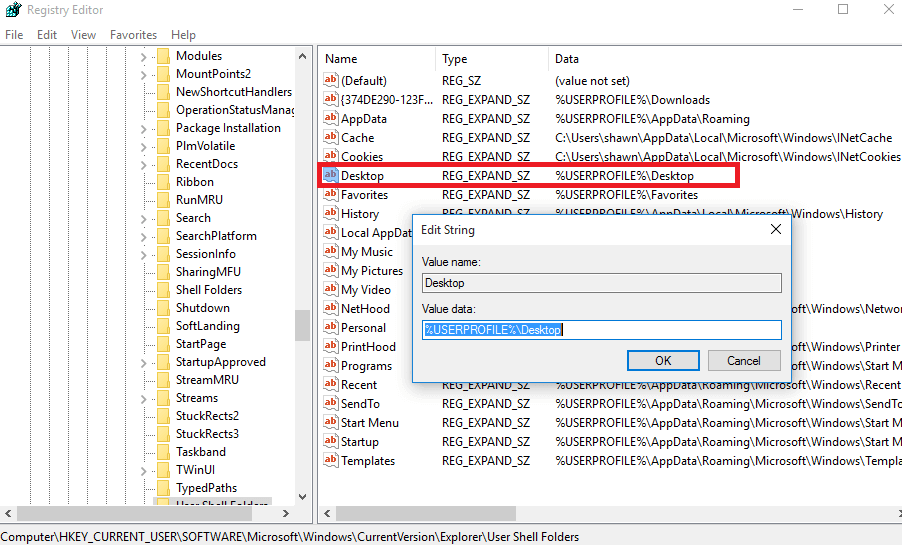Expand the Package Installation tree node

(x=143, y=128)
